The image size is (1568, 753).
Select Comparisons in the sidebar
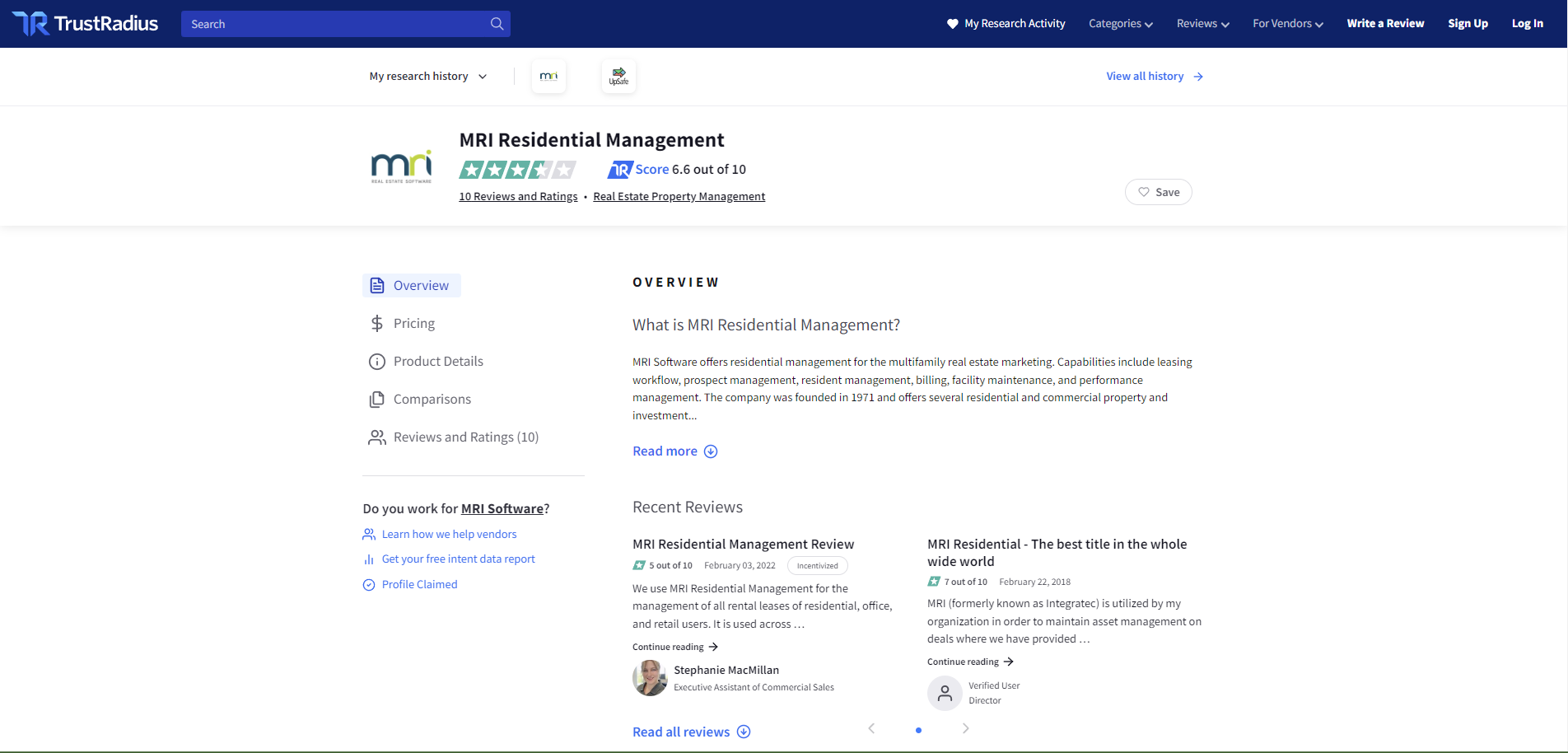point(432,400)
